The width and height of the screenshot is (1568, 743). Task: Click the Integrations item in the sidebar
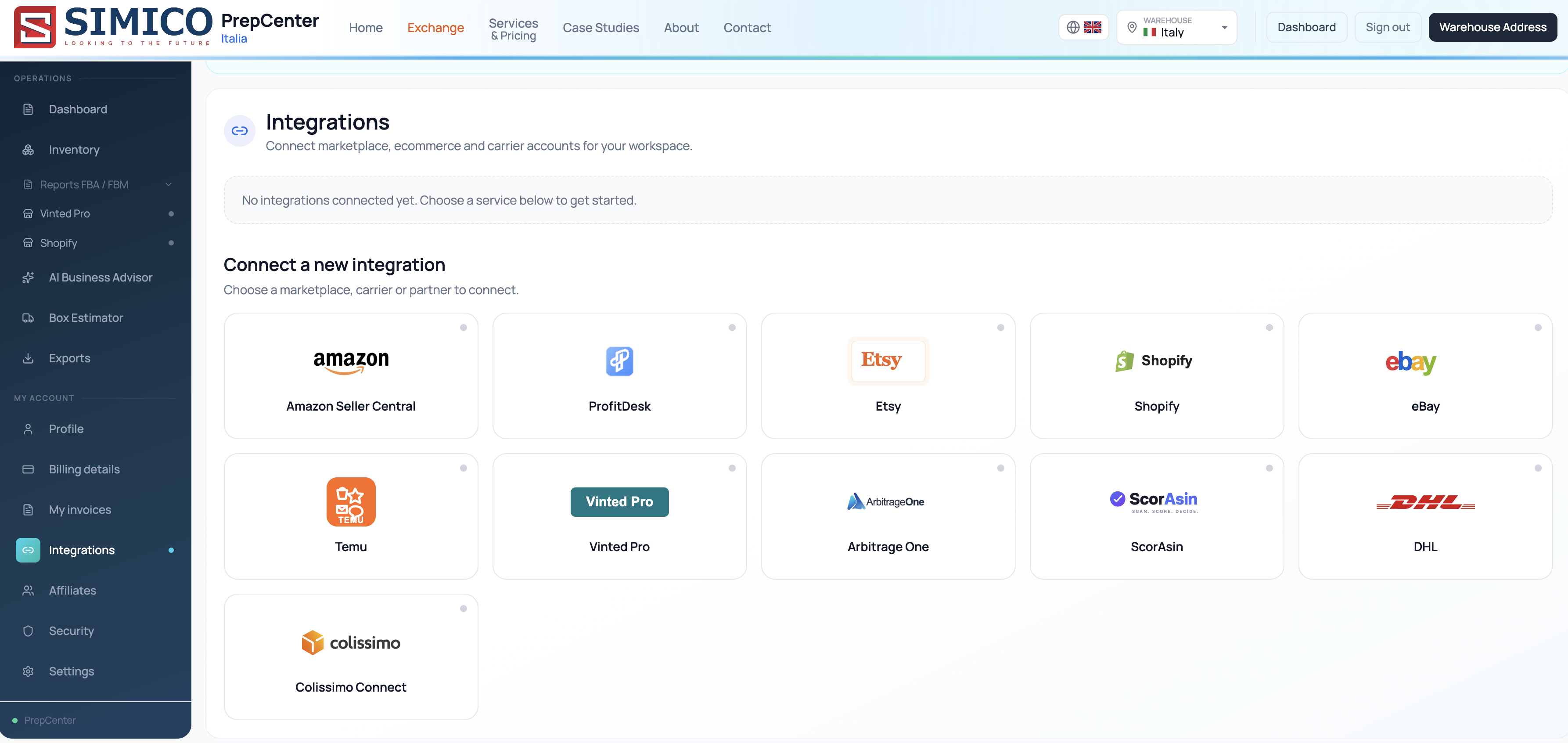point(96,550)
